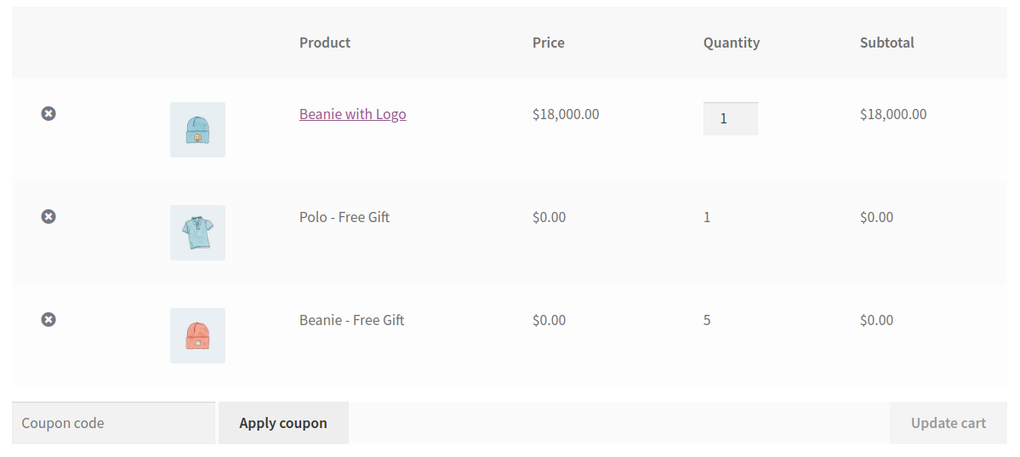
Task: Click the Quantity column header
Action: tap(731, 43)
